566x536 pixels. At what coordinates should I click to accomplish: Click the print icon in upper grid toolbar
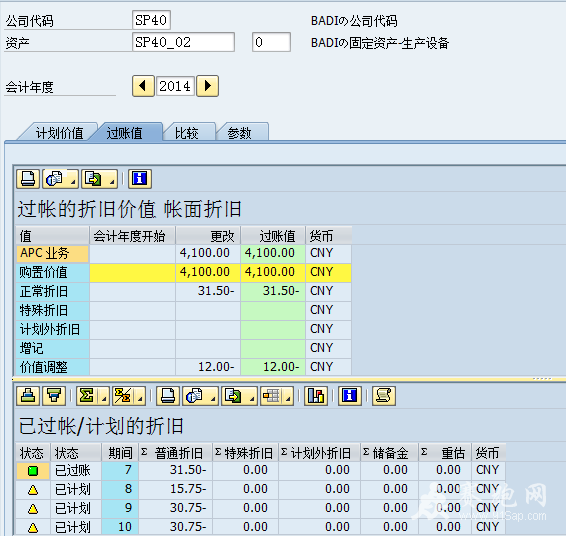click(x=28, y=179)
